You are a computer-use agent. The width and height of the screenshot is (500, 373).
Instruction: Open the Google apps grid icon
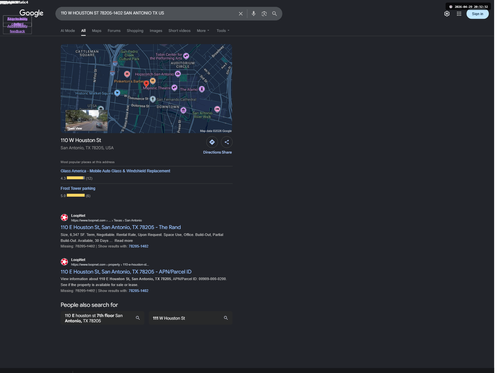(459, 14)
